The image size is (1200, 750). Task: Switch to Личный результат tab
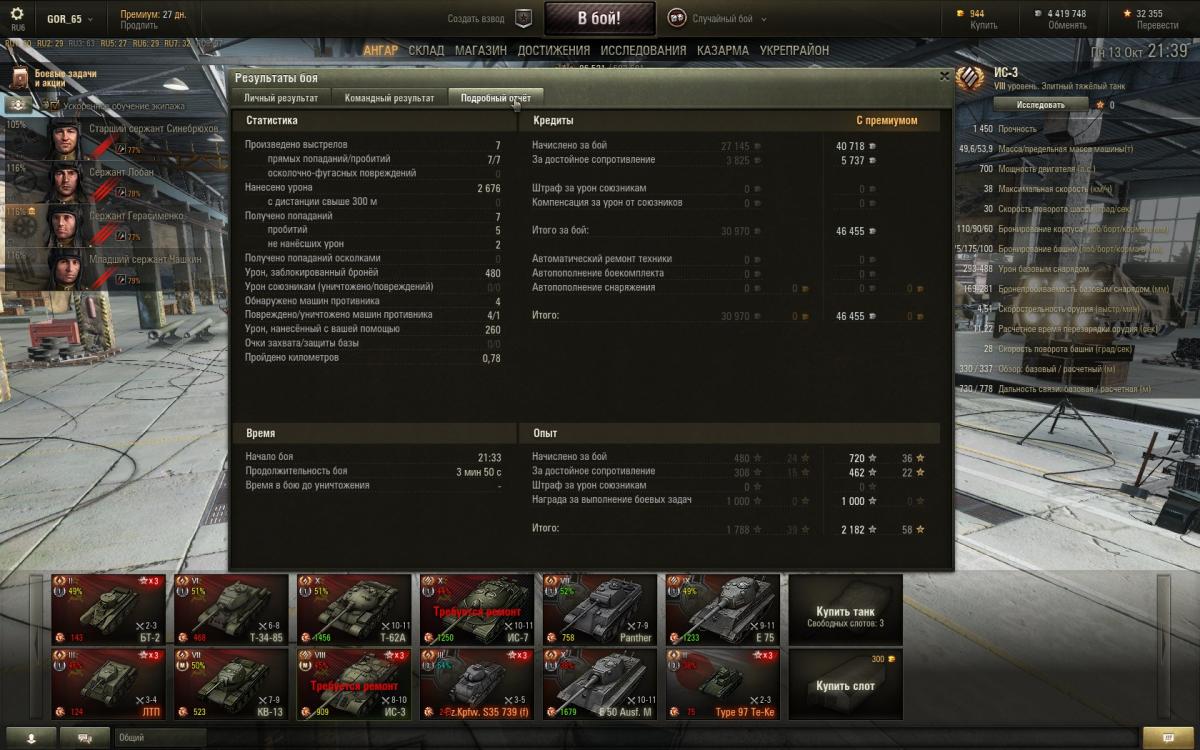pos(281,98)
